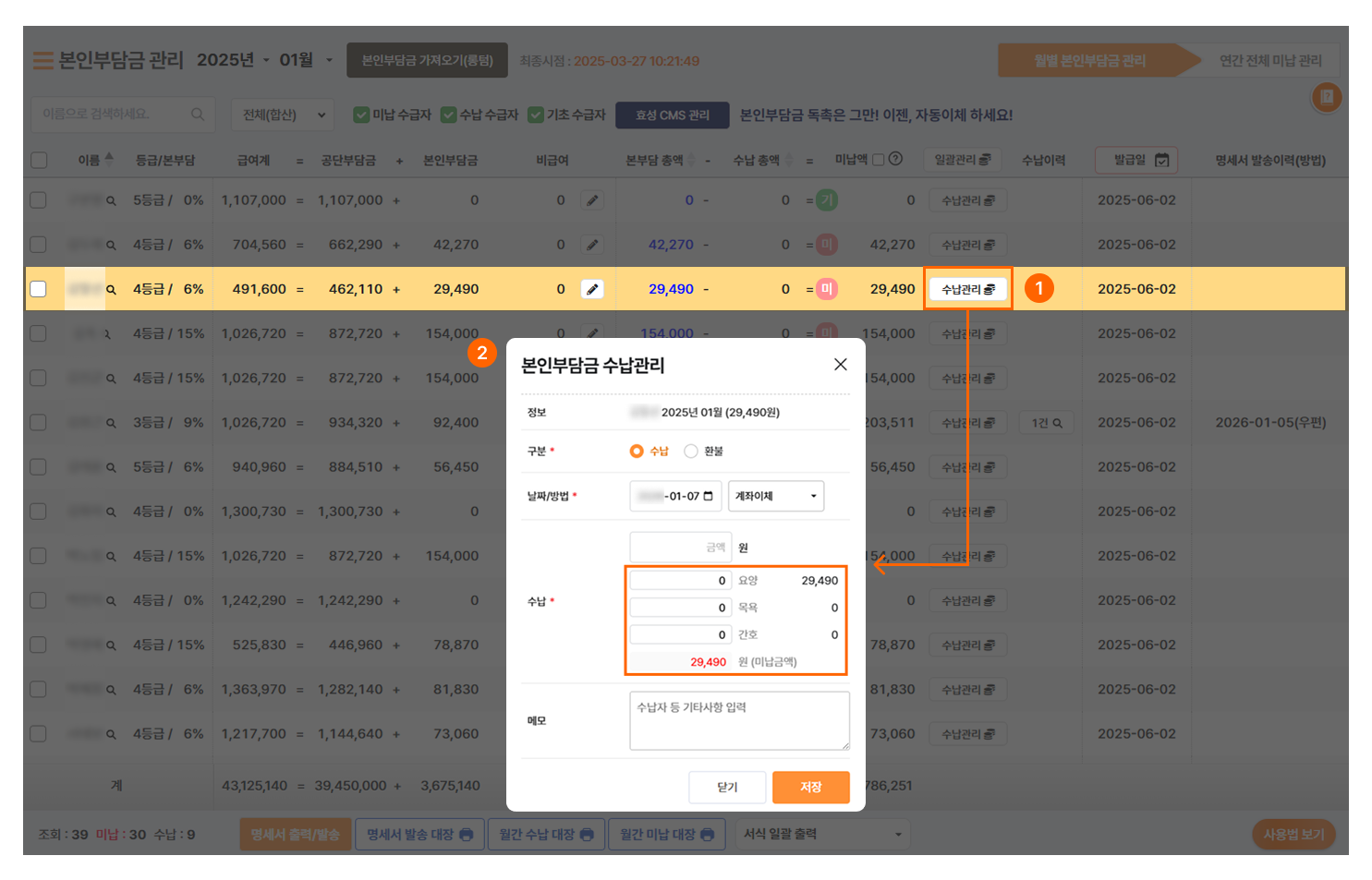Click the calendar icon in date field
Image resolution: width=1372 pixels, height=880 pixels.
coord(709,496)
